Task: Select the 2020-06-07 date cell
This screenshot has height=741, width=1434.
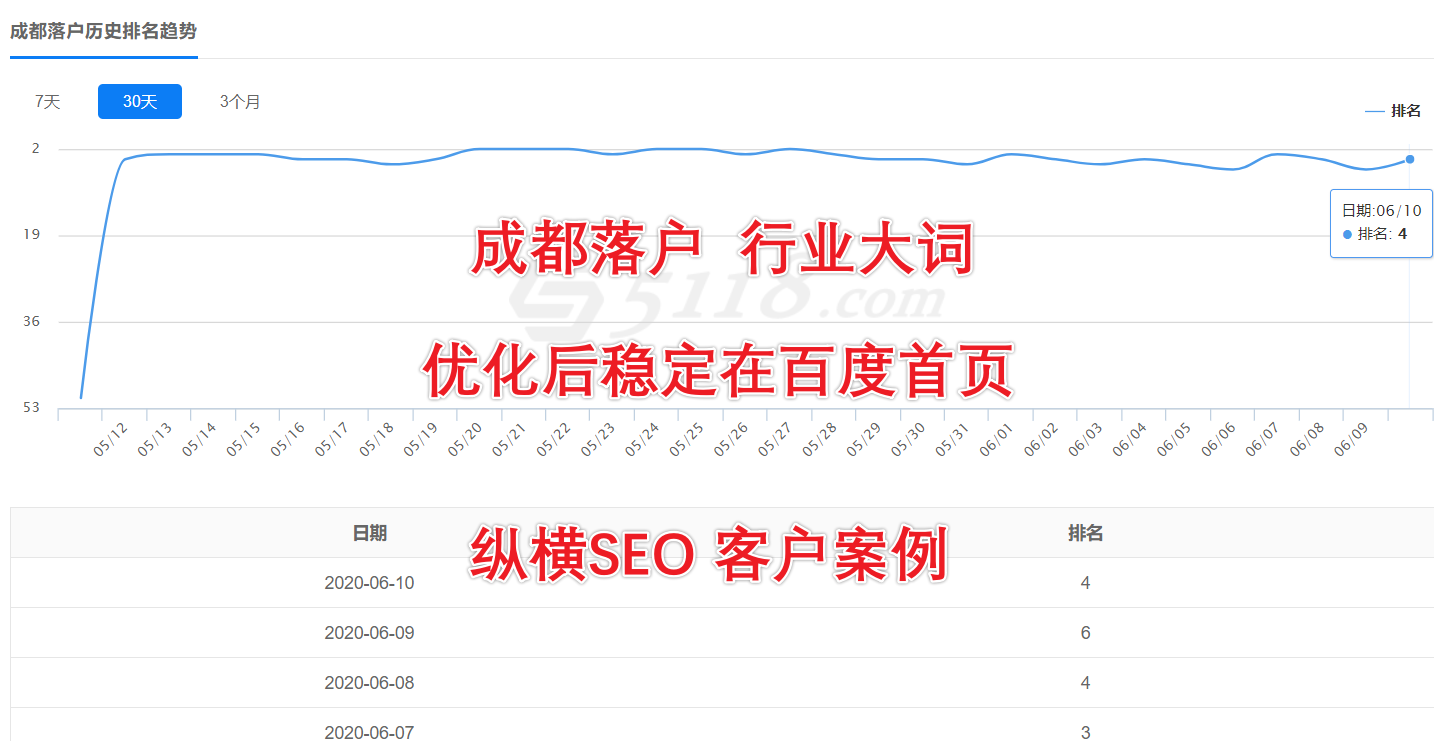Action: coord(369,732)
